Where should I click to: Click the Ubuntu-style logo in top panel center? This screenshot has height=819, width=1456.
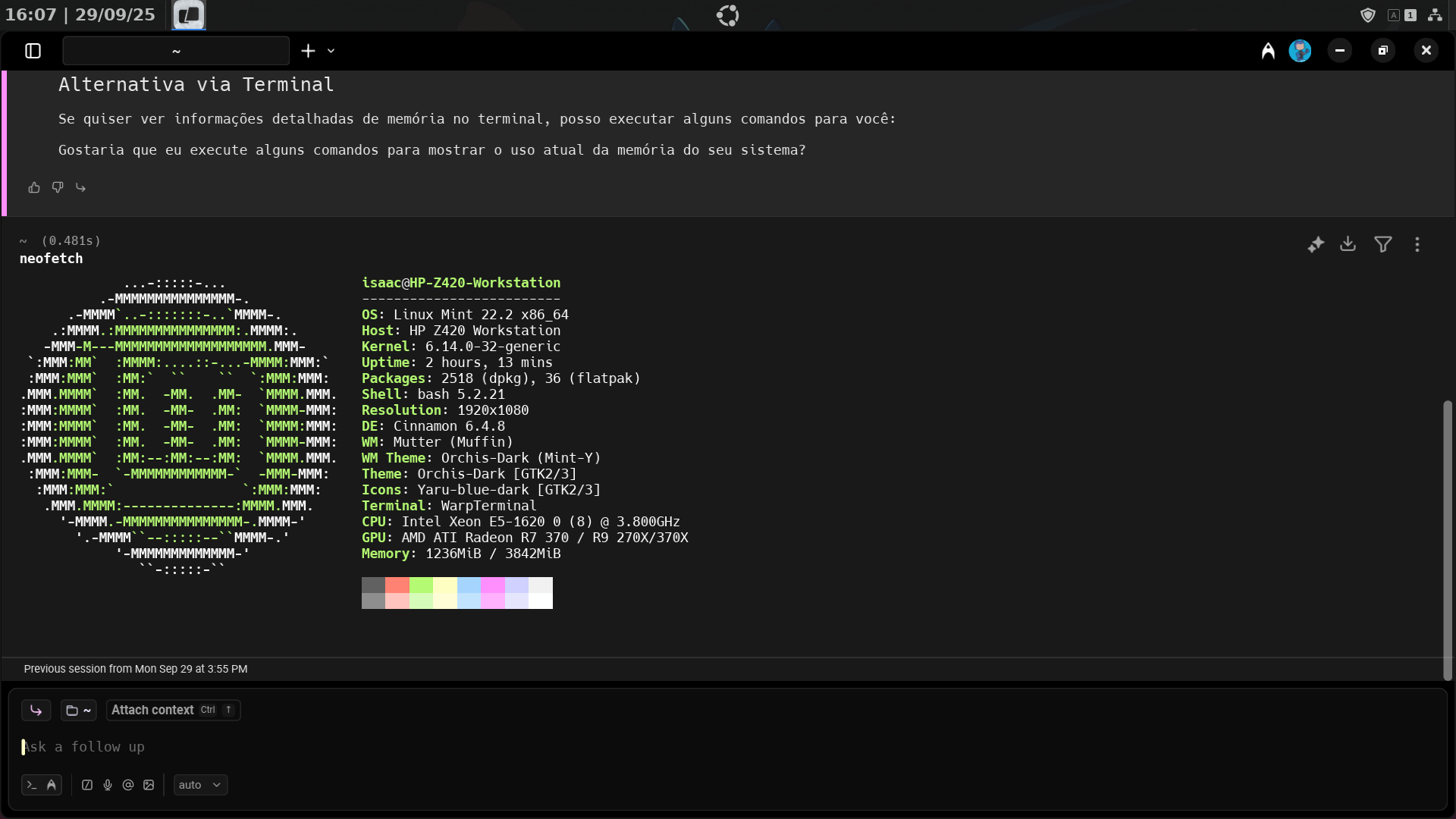pos(728,15)
